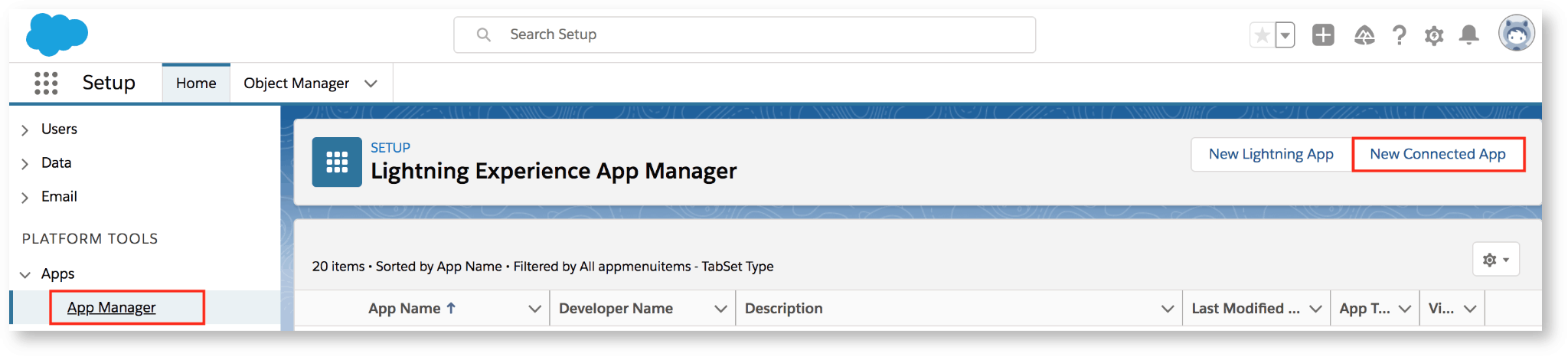This screenshot has height=357, width=1568.
Task: Click the Users item in the sidebar
Action: coord(59,129)
